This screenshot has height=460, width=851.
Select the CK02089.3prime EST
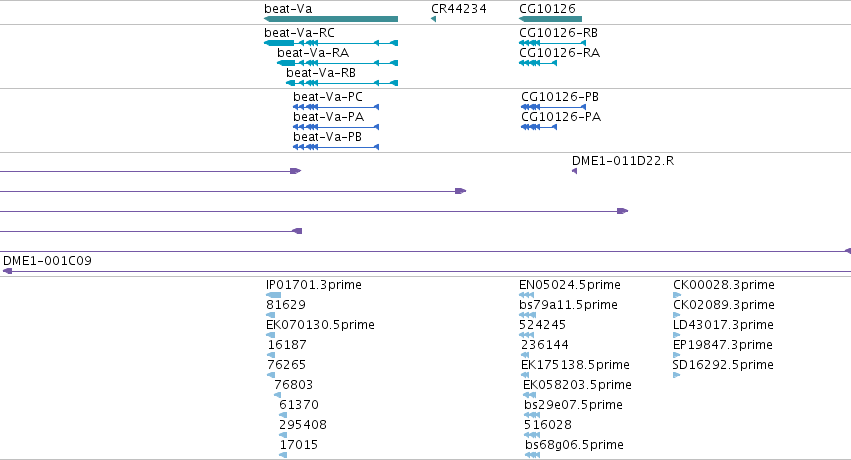click(724, 305)
